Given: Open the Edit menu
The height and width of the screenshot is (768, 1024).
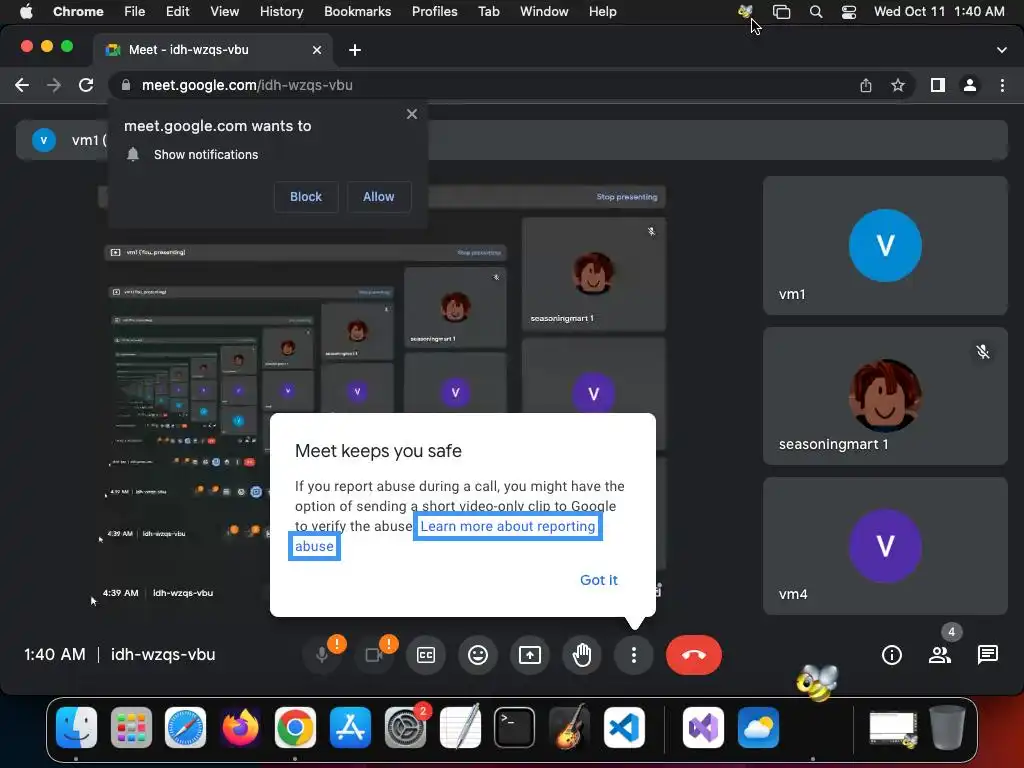Looking at the screenshot, I should [177, 12].
